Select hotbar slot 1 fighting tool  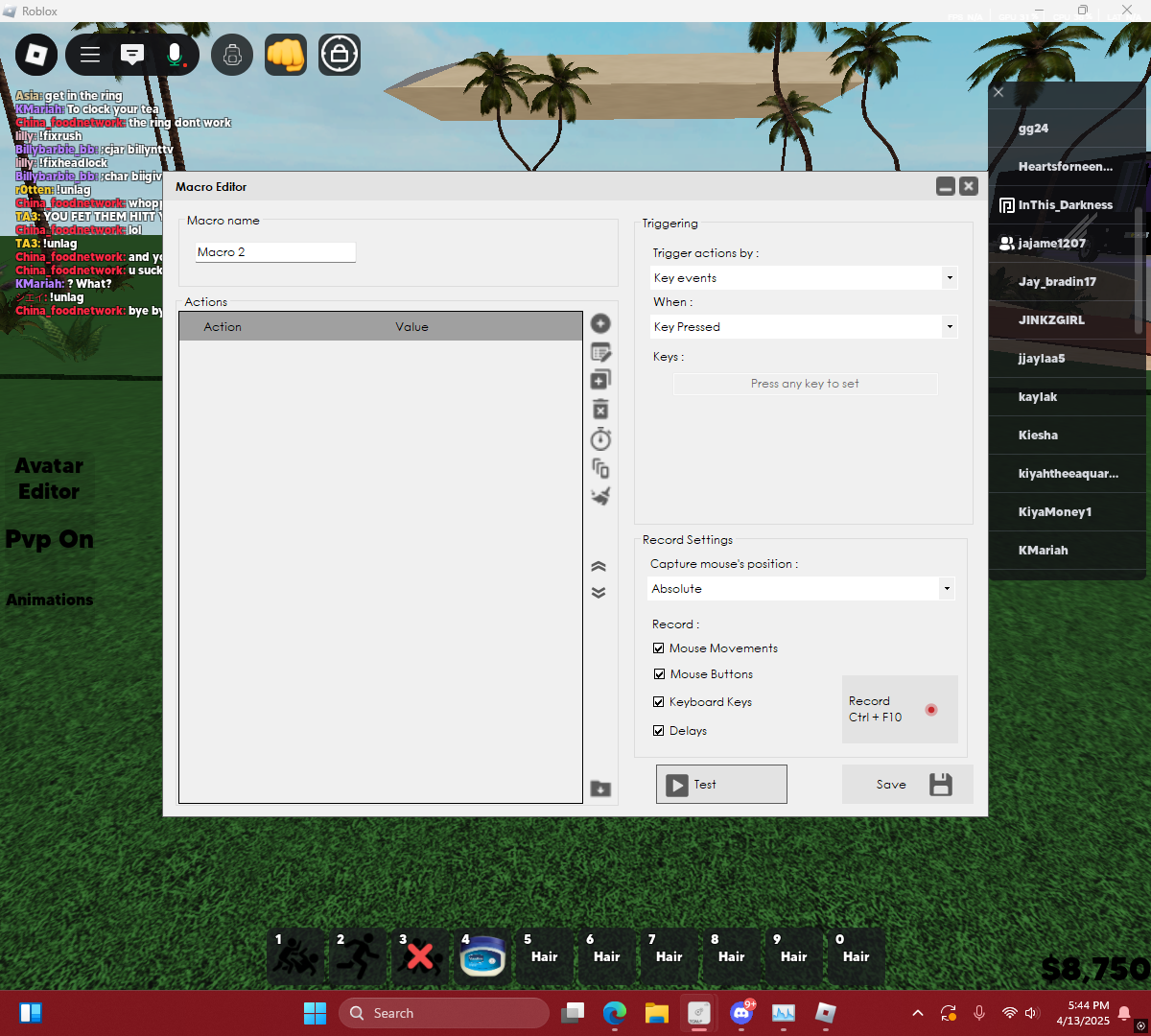point(295,956)
